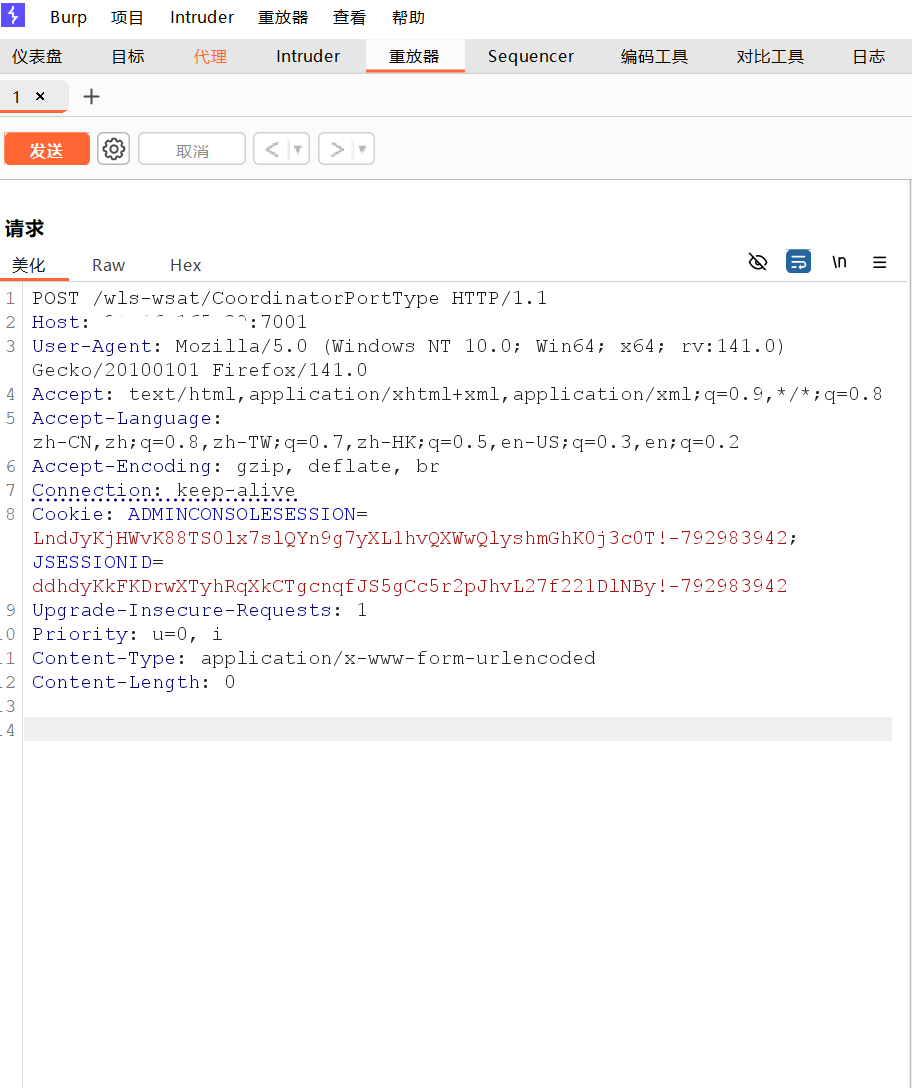Viewport: 912px width, 1088px height.
Task: Click the 取消 cancel button
Action: pyautogui.click(x=192, y=149)
